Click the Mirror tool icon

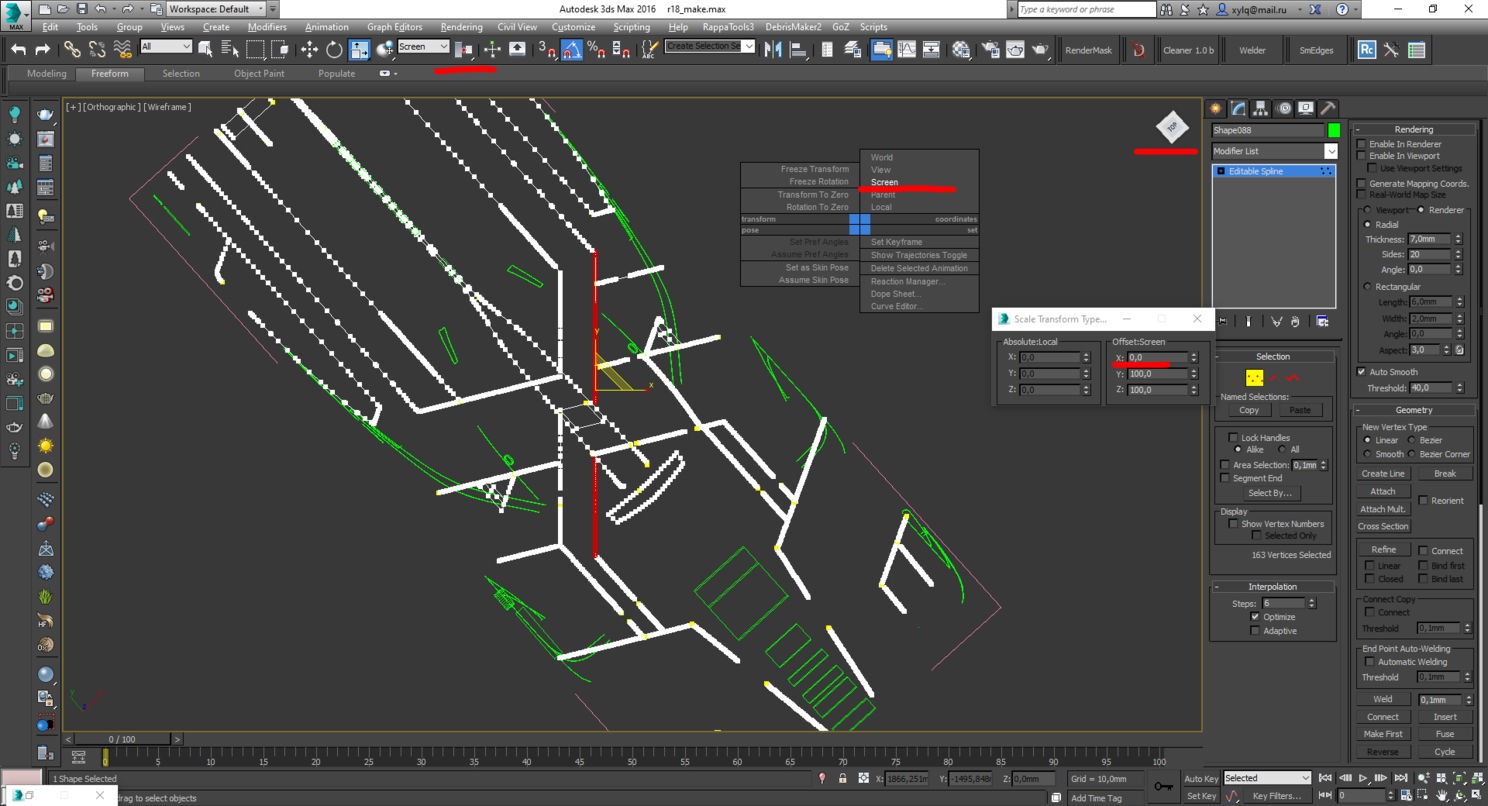(773, 49)
